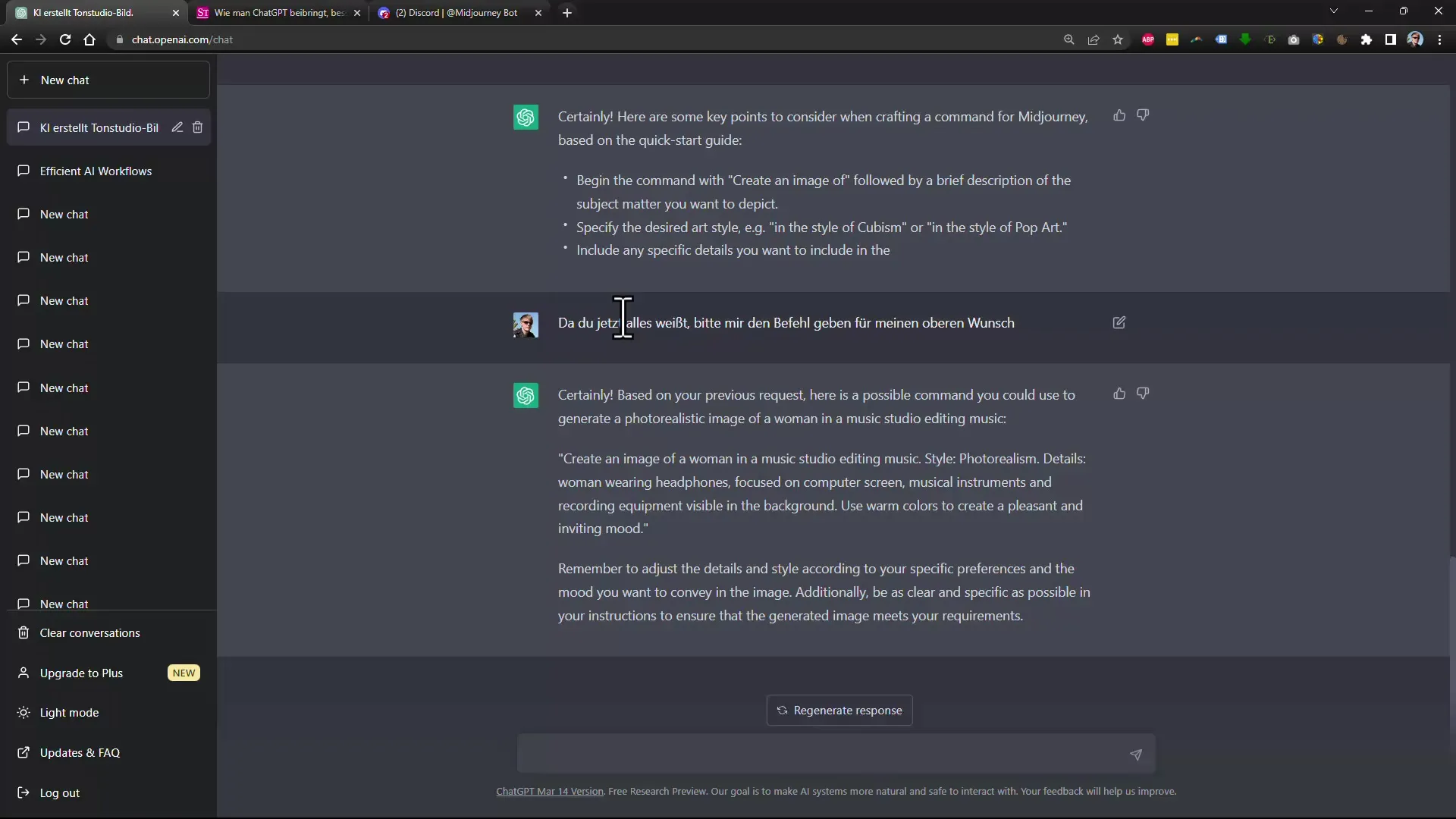Click the Regenerate response button
Screen dimensions: 1456x819
pos(839,710)
